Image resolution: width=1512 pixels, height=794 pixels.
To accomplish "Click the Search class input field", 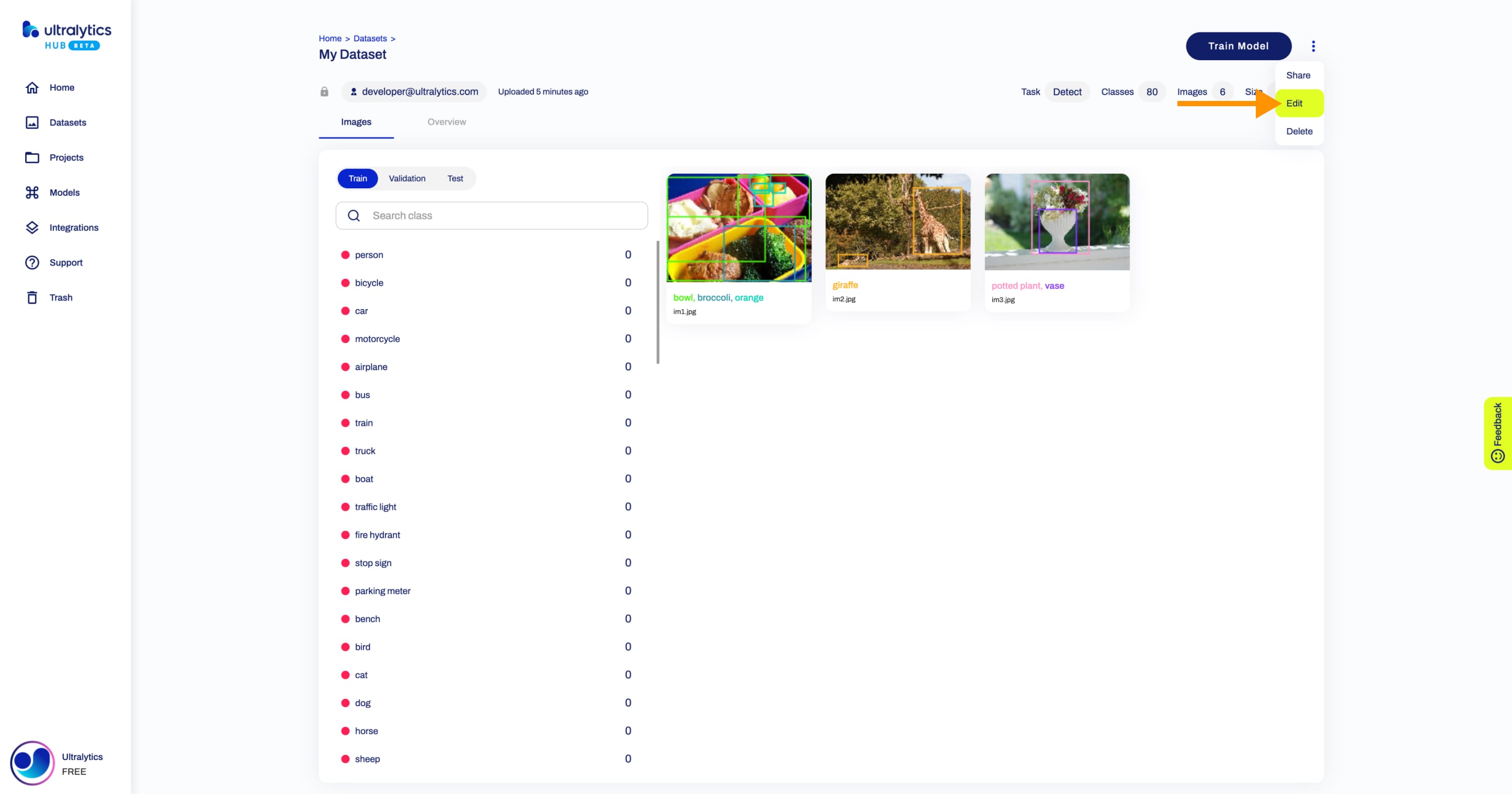I will pos(491,215).
